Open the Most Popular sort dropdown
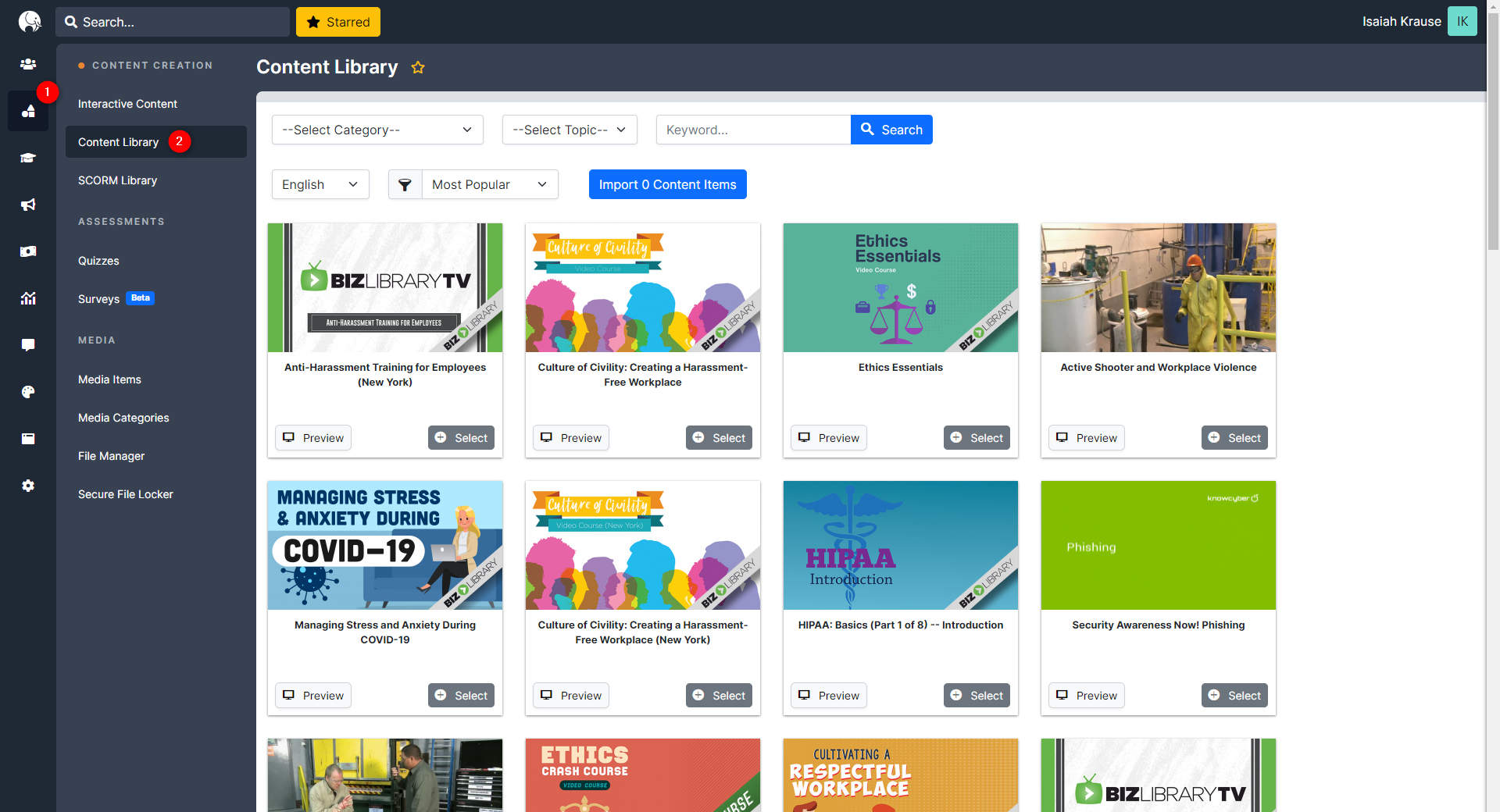1500x812 pixels. 490,184
